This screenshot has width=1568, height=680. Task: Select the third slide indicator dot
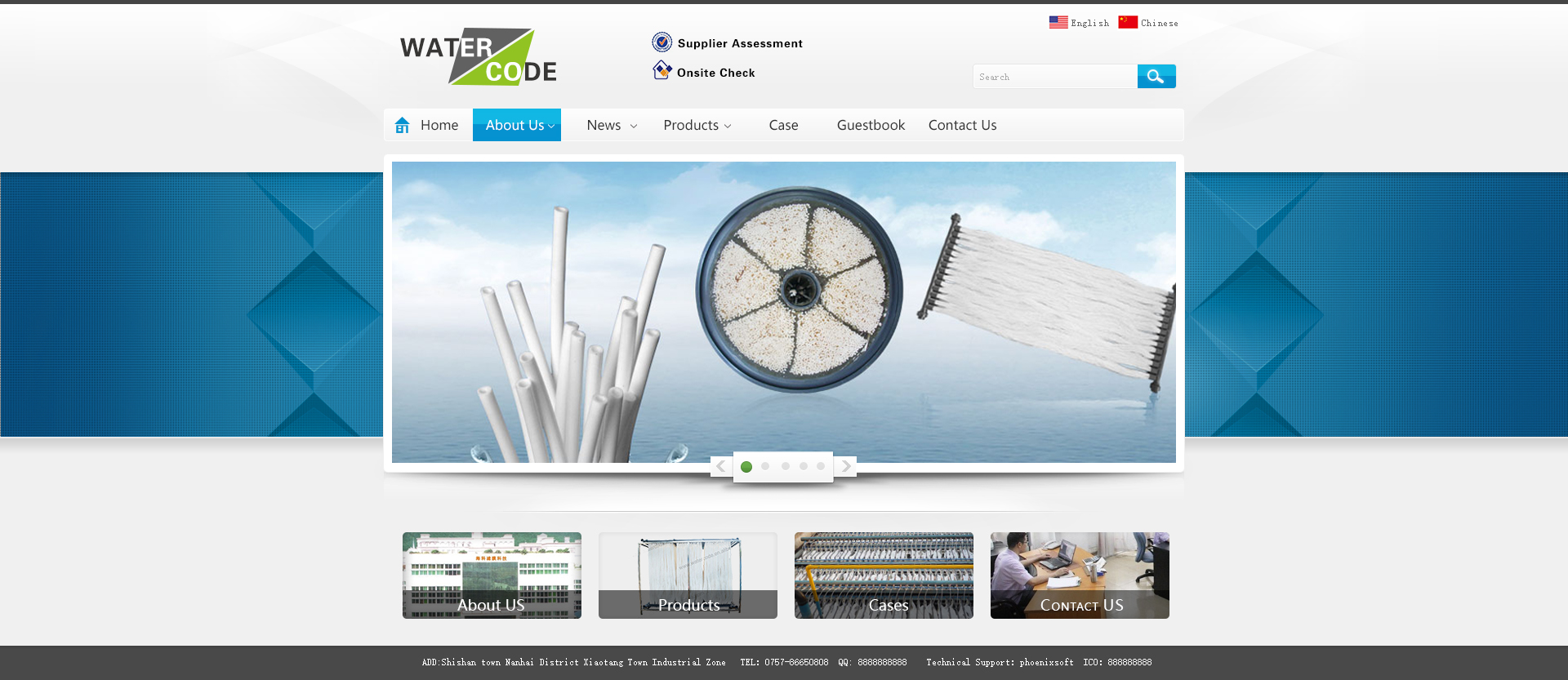click(785, 466)
